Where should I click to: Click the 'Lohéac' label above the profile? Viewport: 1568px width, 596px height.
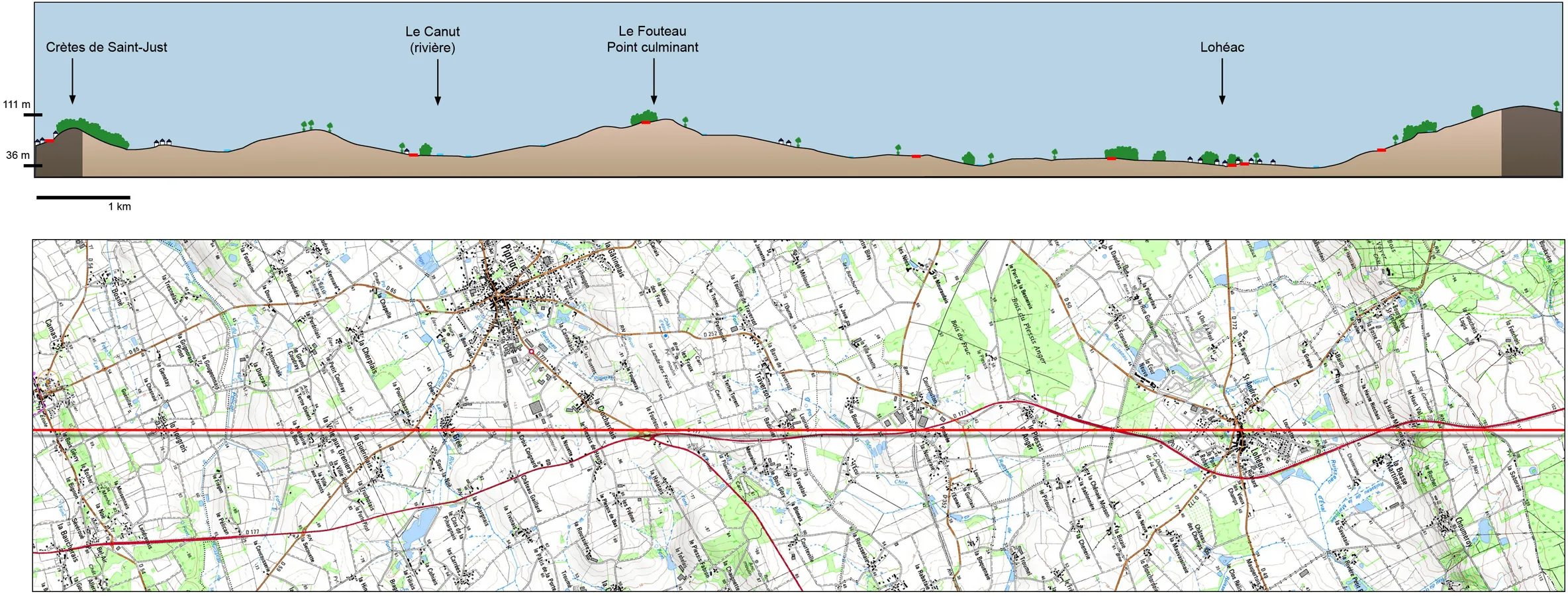(x=1222, y=48)
